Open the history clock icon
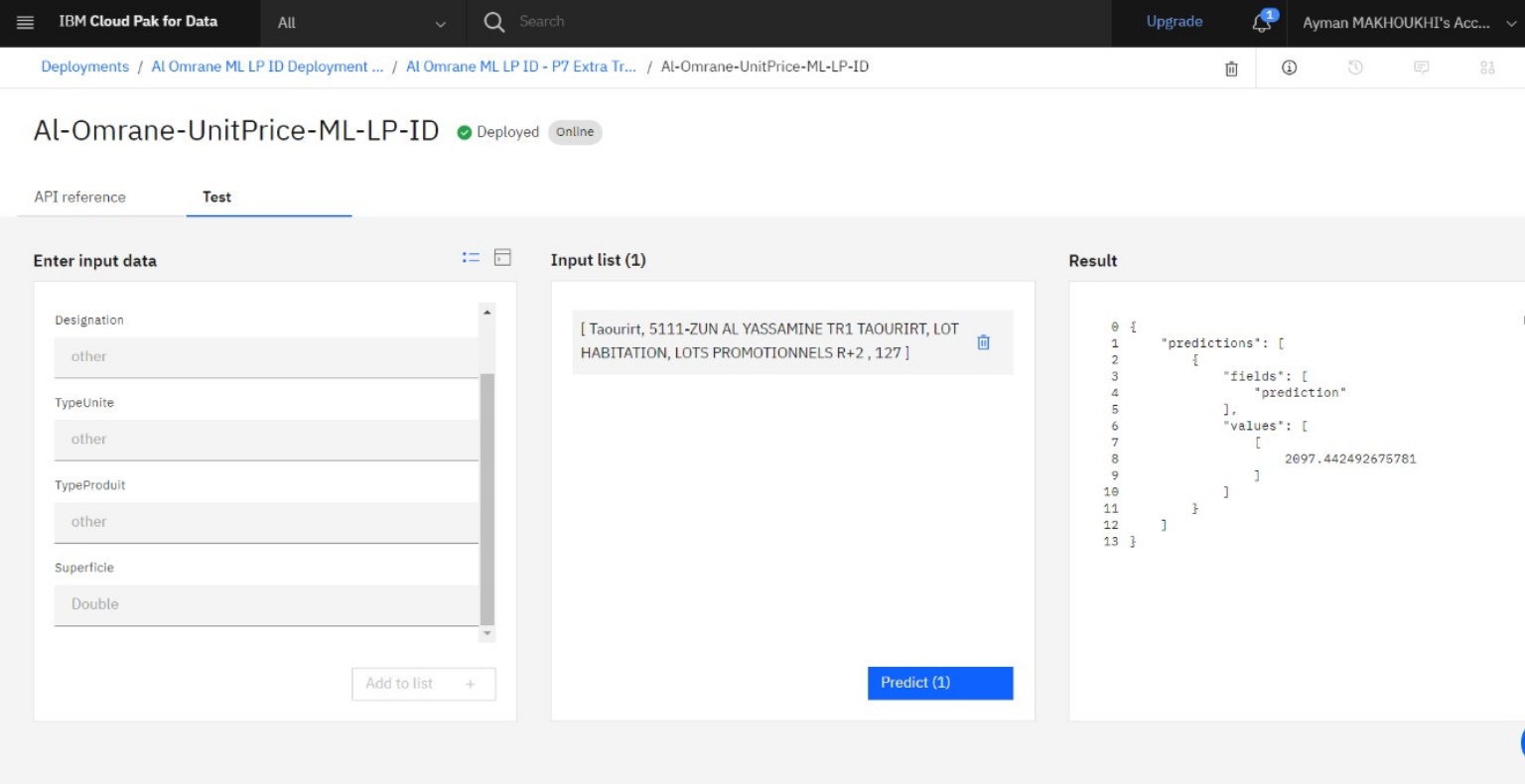1525x784 pixels. (x=1355, y=67)
